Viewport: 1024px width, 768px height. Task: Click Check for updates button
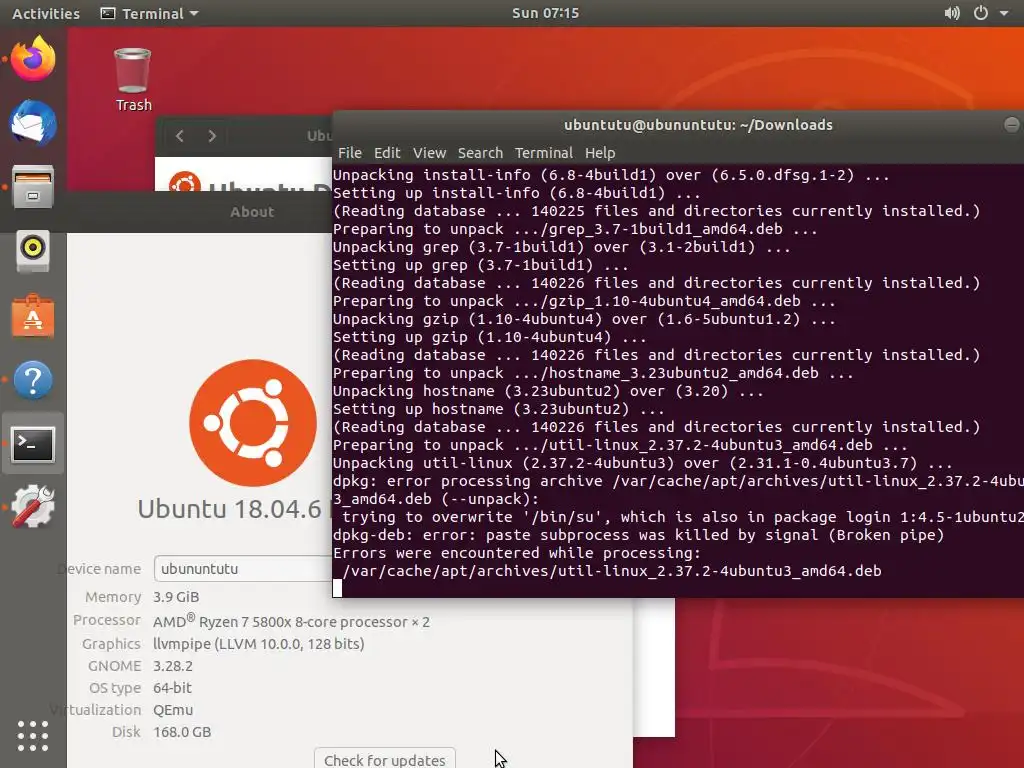tap(385, 759)
